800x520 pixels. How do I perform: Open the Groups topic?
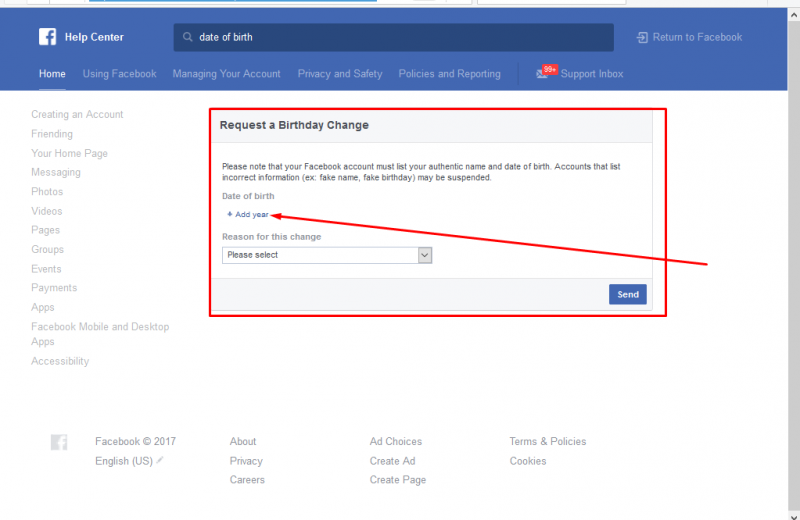click(47, 250)
